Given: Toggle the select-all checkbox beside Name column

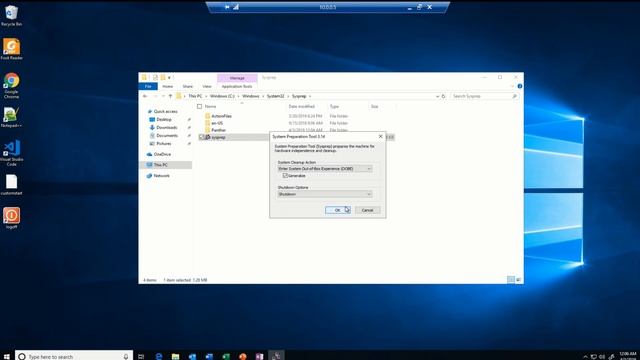Looking at the screenshot, I should click(x=200, y=107).
